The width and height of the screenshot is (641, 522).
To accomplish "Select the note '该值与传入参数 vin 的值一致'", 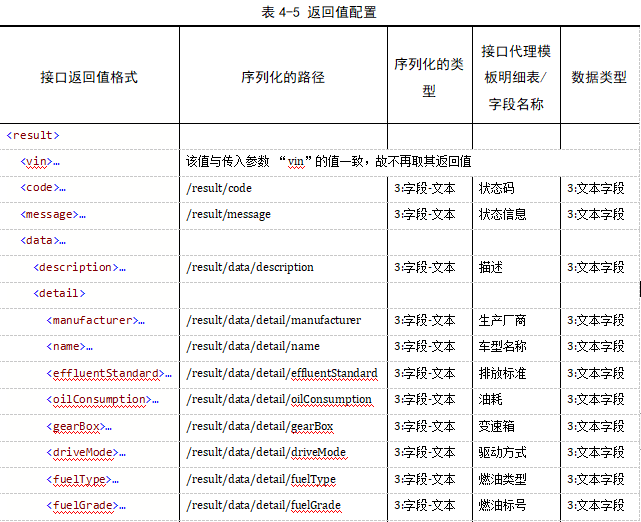I will [x=329, y=161].
